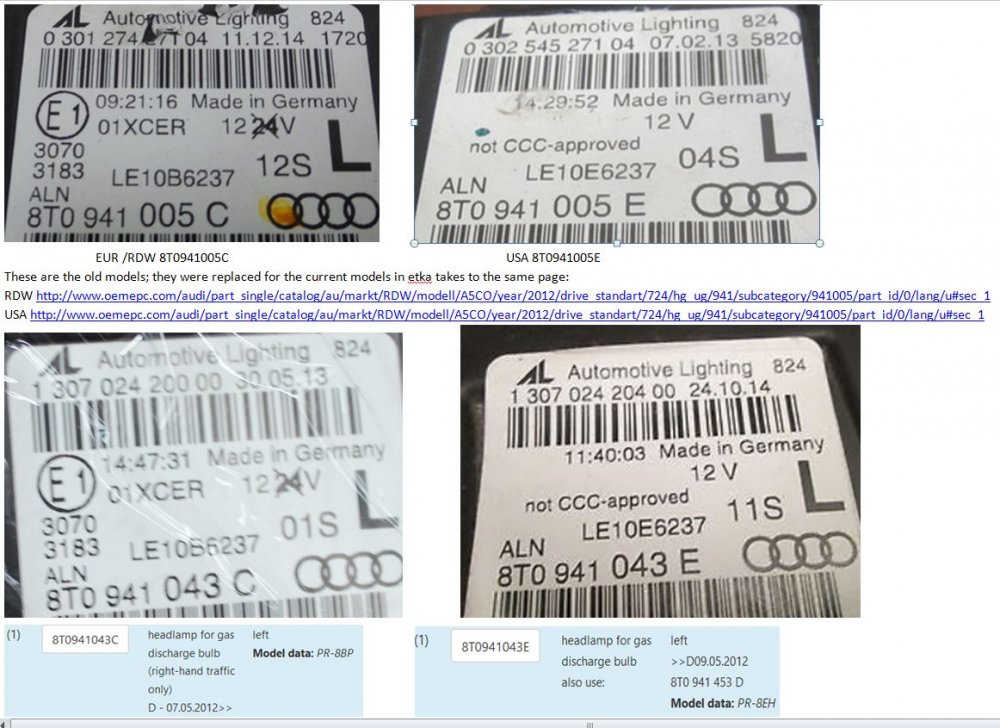Click the left arrow of horizontal scrollbar
Image resolution: width=1000 pixels, height=728 pixels.
coord(4,724)
